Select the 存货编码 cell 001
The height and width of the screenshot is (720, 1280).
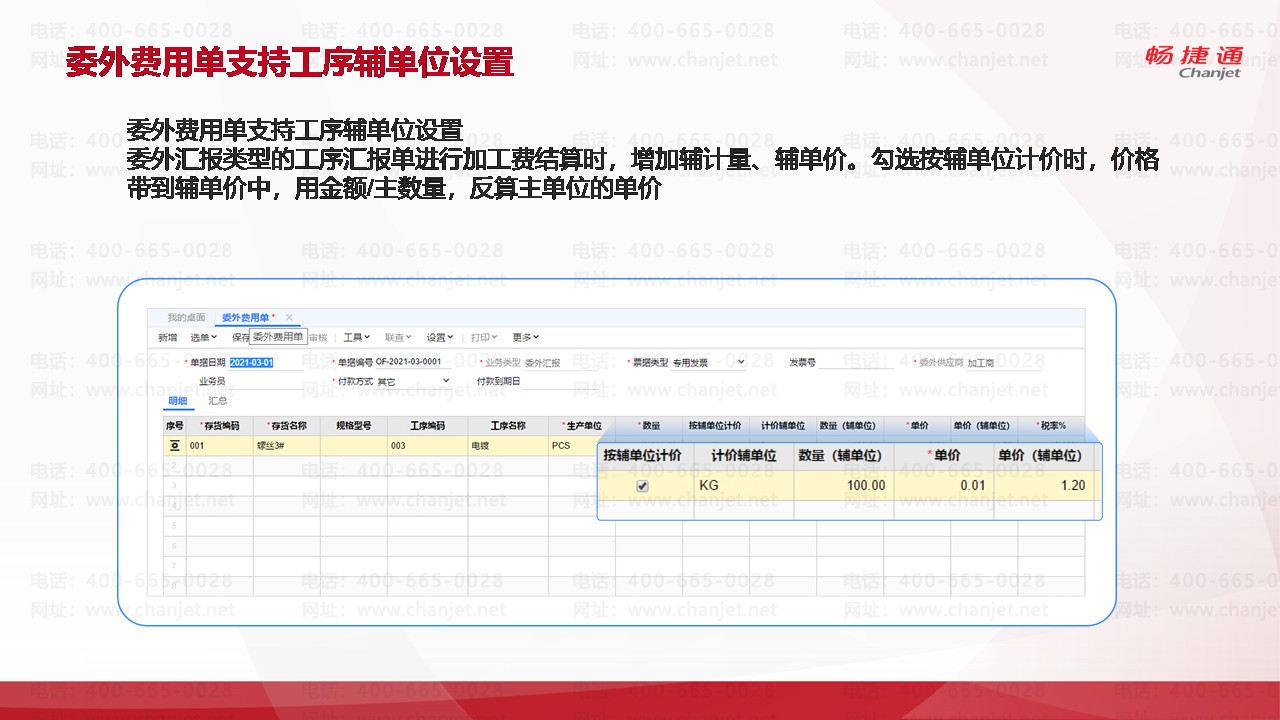pos(220,446)
